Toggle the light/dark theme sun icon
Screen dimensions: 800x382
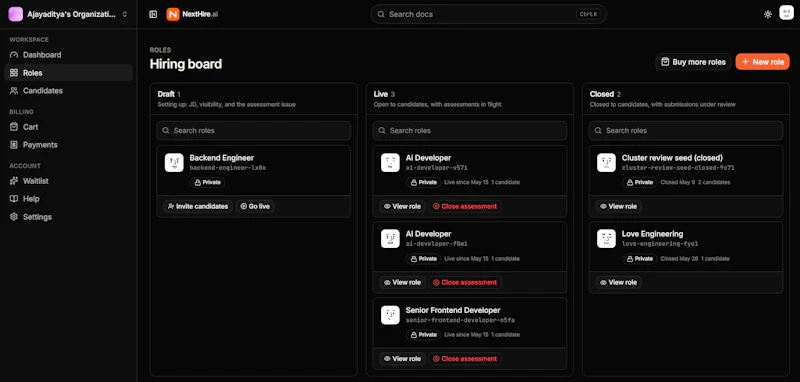[x=767, y=14]
